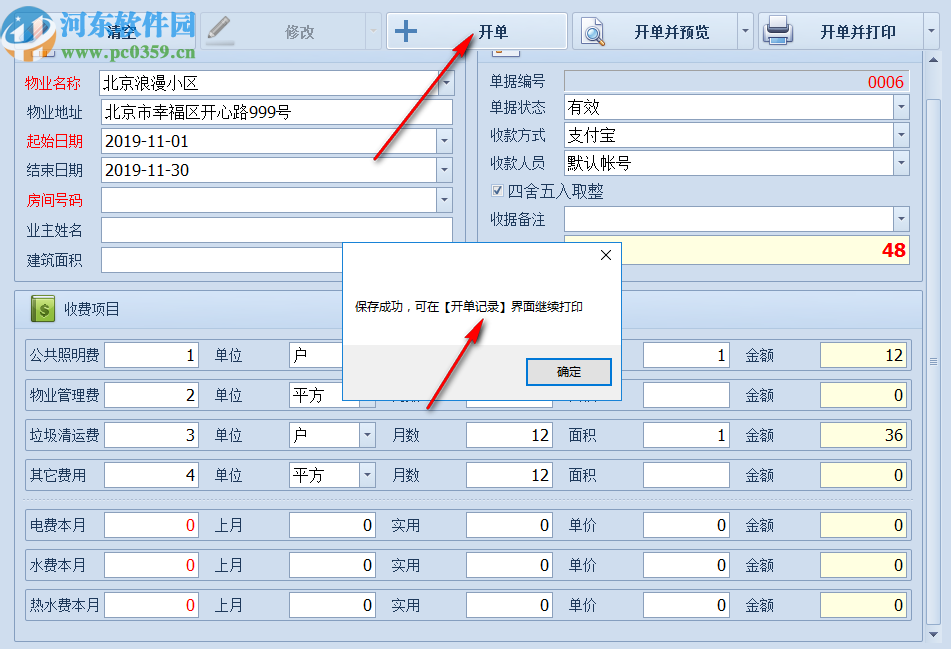Open the 单位 dropdown for 垃圾清运费
951x649 pixels.
point(366,435)
